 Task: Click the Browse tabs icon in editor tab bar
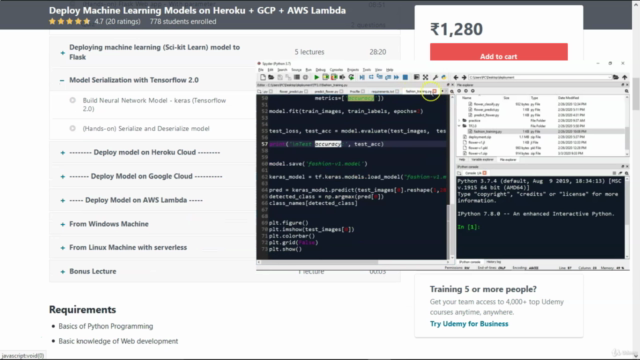coord(259,91)
